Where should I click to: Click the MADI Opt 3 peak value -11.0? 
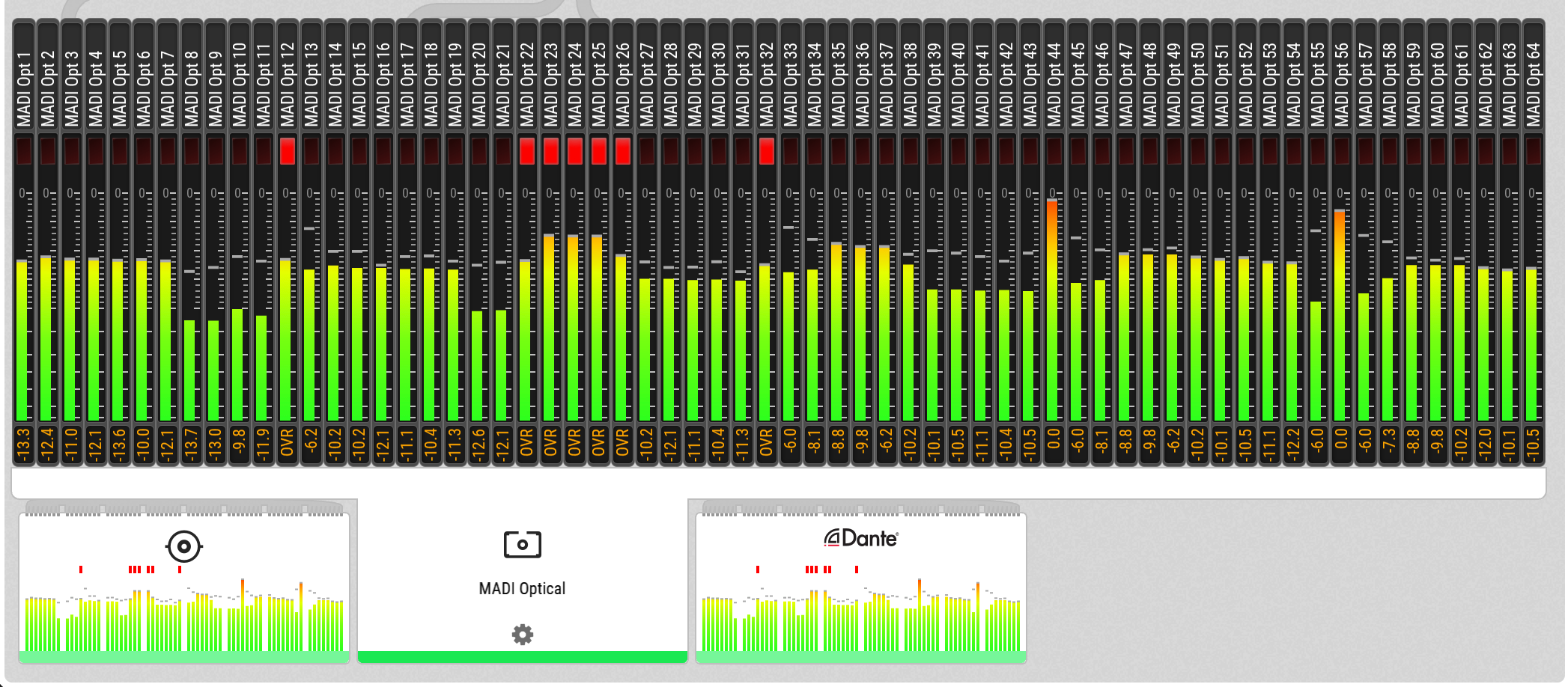[x=71, y=445]
